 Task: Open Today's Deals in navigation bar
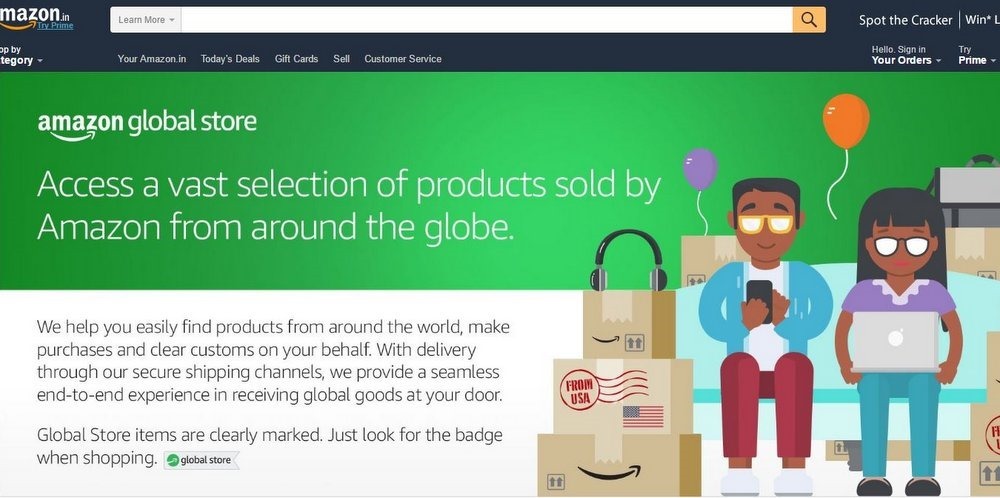pyautogui.click(x=230, y=59)
